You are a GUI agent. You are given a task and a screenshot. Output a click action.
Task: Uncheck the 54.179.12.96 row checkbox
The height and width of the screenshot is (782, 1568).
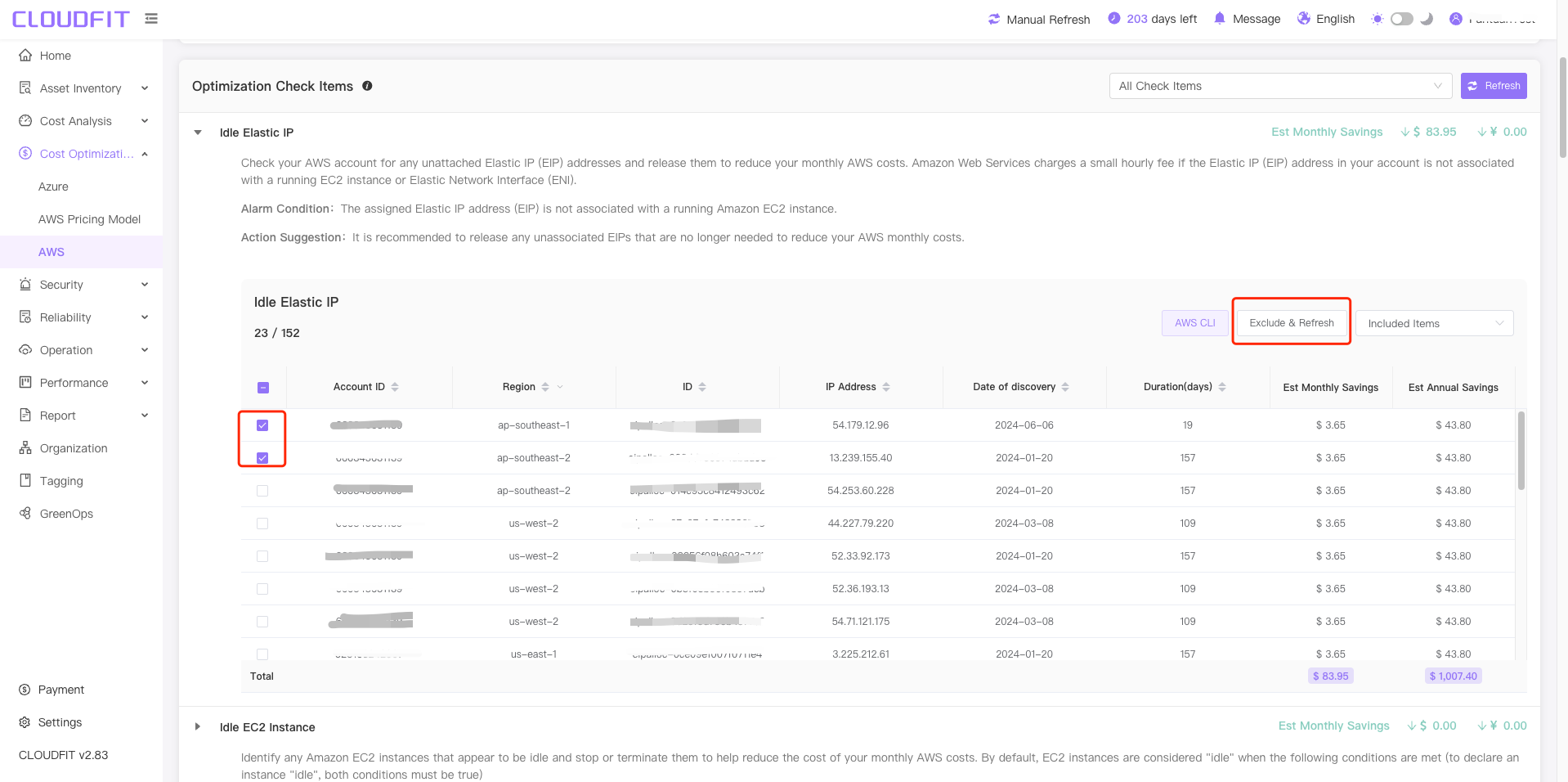(x=262, y=425)
